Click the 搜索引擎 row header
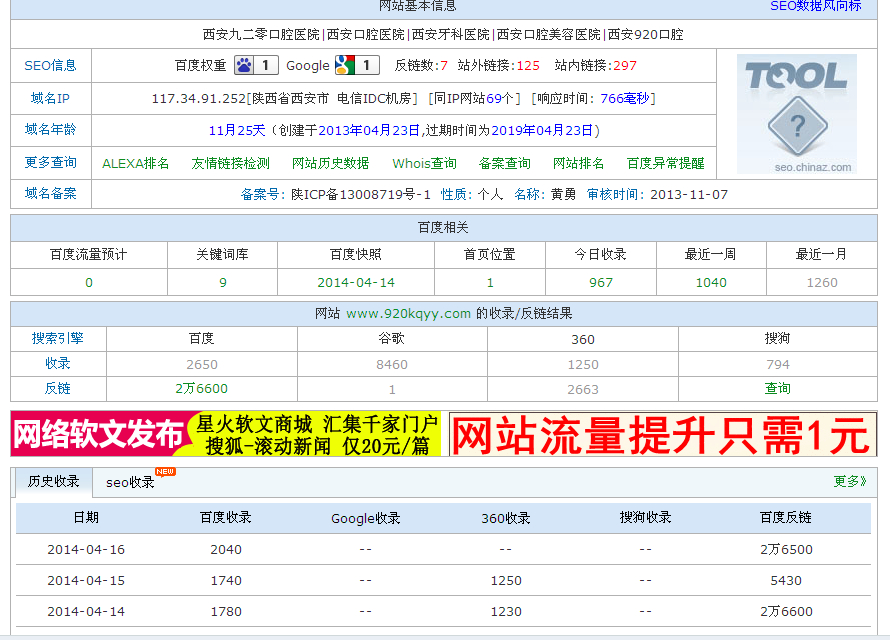 point(58,338)
